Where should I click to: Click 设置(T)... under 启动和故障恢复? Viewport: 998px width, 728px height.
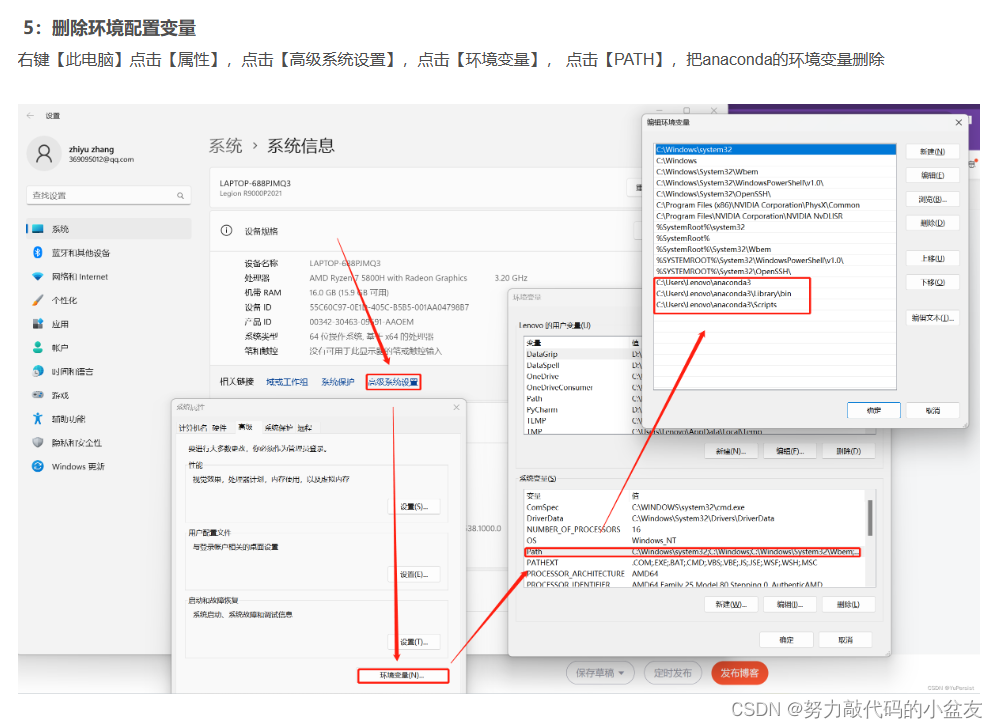414,642
